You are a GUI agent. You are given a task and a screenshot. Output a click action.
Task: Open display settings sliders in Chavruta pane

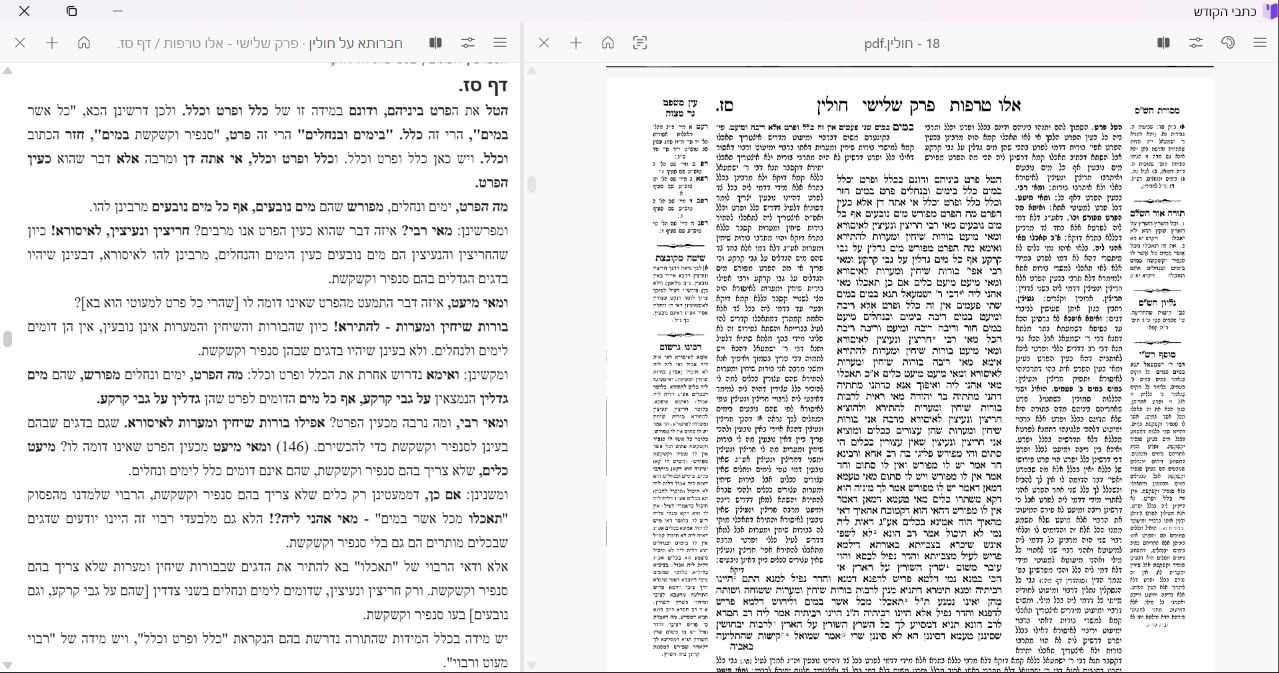click(468, 43)
